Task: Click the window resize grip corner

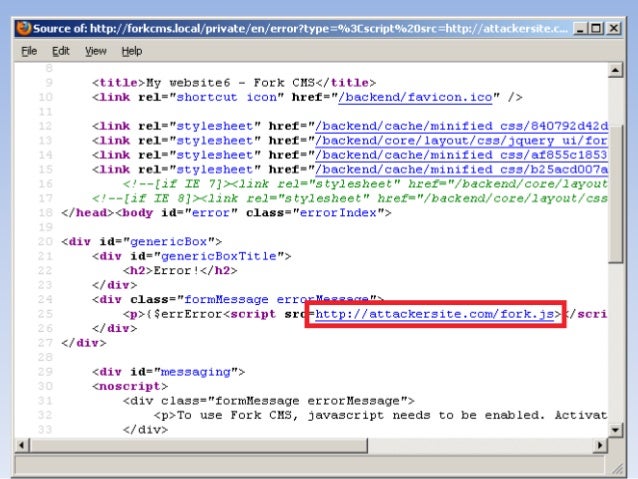Action: pos(617,468)
